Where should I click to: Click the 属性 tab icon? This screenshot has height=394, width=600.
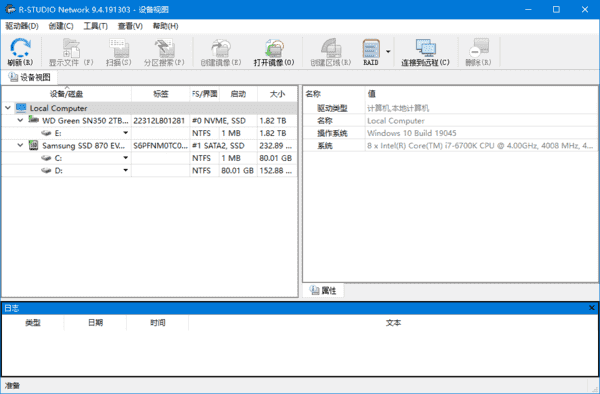point(314,290)
